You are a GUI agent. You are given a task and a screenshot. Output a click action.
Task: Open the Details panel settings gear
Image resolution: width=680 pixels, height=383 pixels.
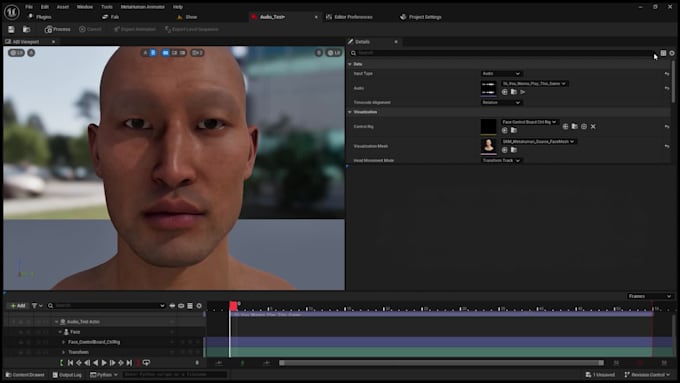(672, 53)
